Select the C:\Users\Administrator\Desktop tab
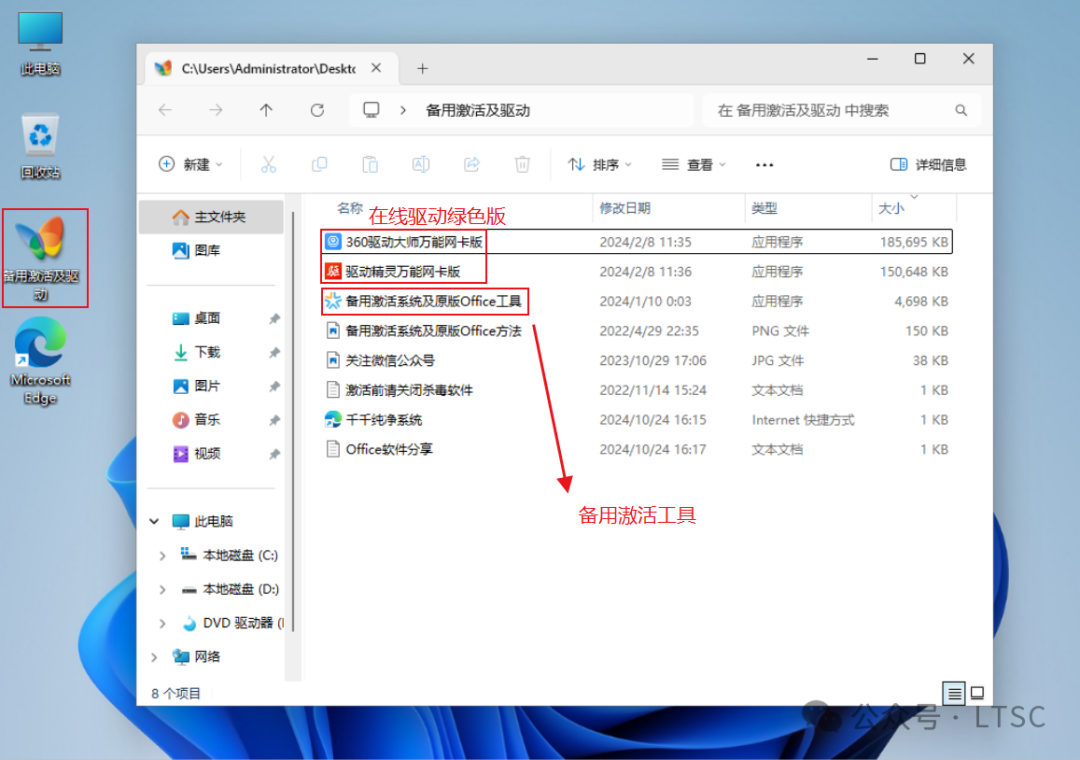The width and height of the screenshot is (1080, 760). pyautogui.click(x=272, y=68)
